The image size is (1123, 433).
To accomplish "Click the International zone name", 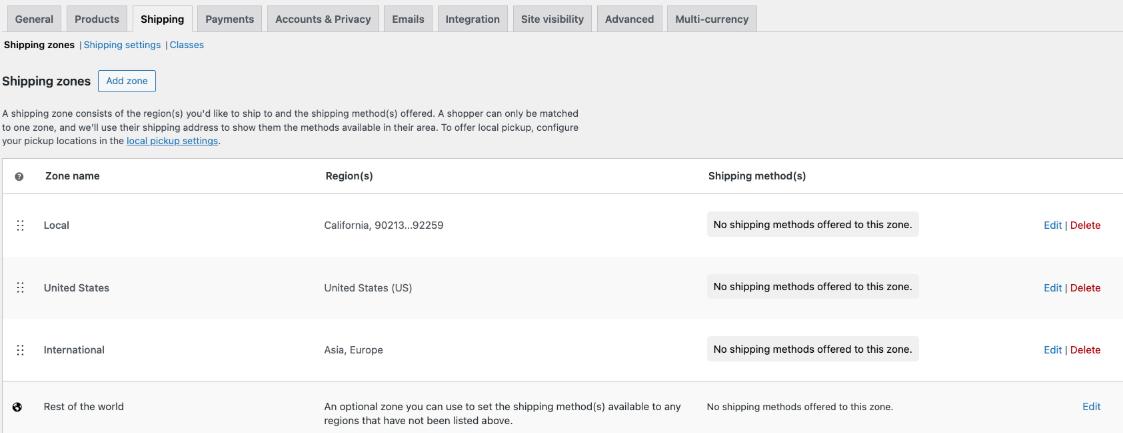I will pos(74,350).
